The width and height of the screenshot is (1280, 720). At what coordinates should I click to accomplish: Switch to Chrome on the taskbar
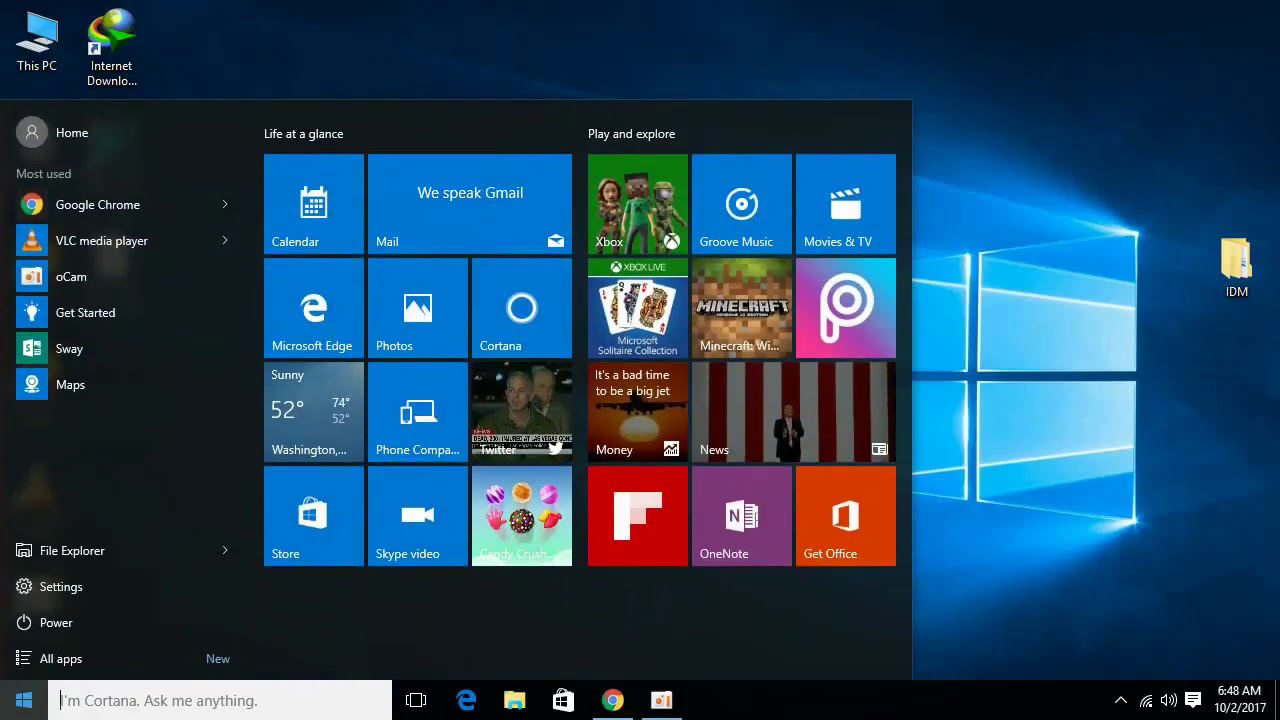coord(612,700)
